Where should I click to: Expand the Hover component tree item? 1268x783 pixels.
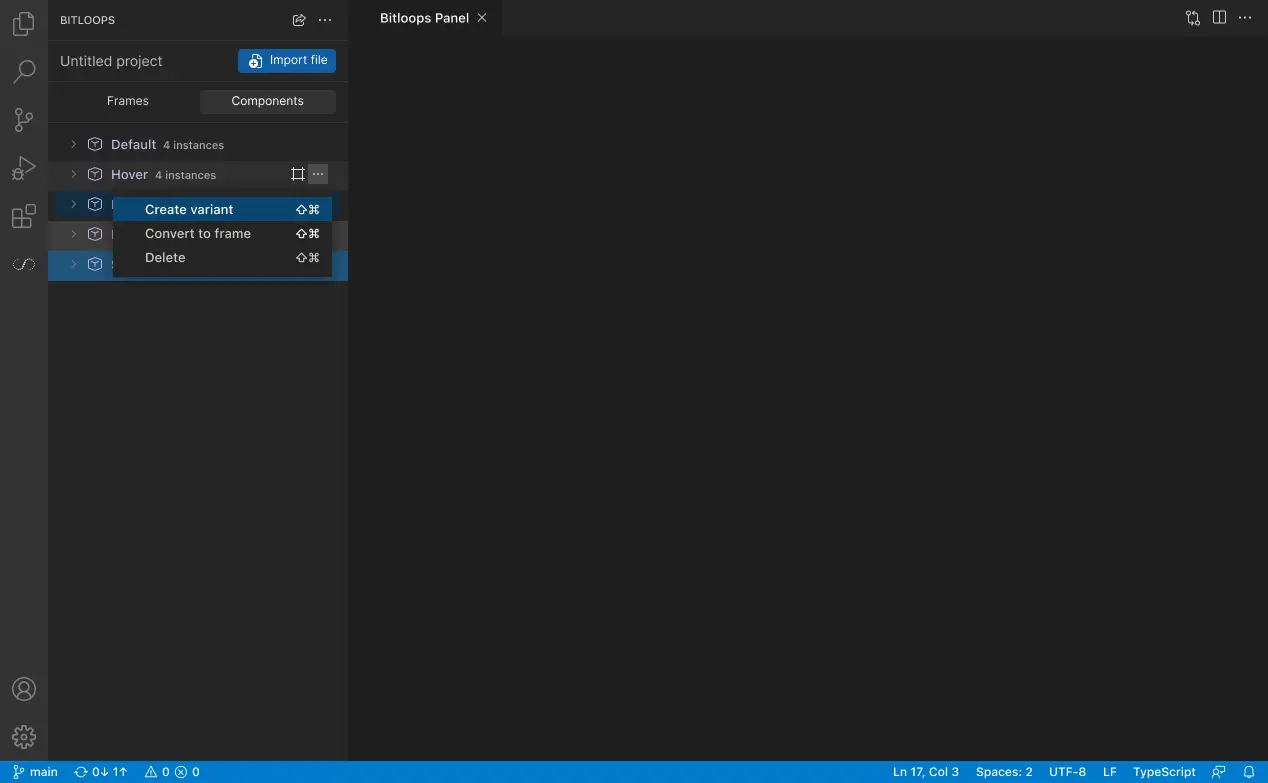[72, 174]
